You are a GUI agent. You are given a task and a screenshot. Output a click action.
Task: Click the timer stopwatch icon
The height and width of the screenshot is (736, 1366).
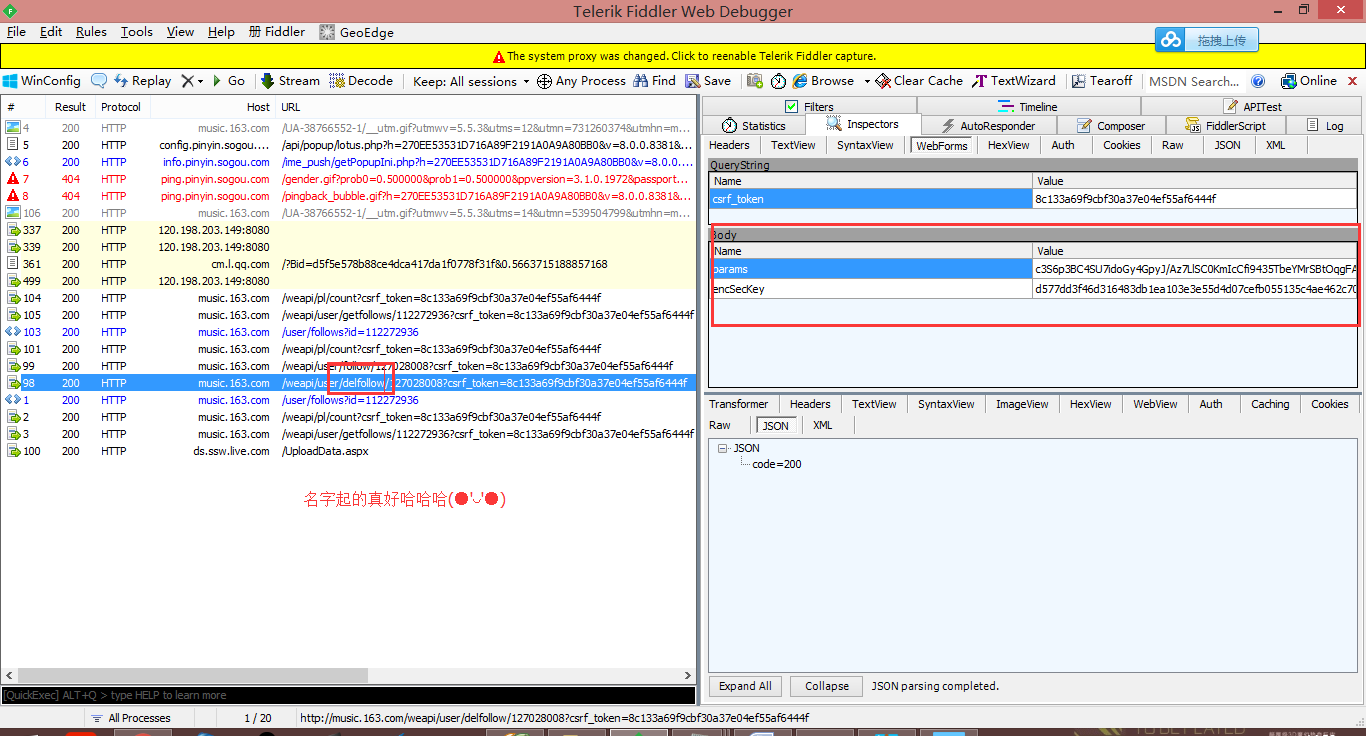pyautogui.click(x=778, y=81)
